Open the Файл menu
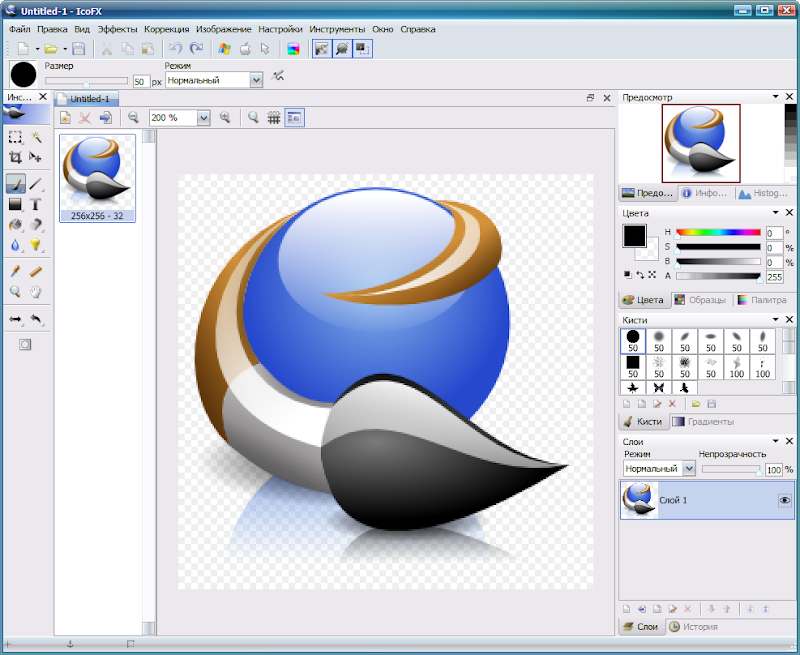This screenshot has height=655, width=800. point(20,29)
